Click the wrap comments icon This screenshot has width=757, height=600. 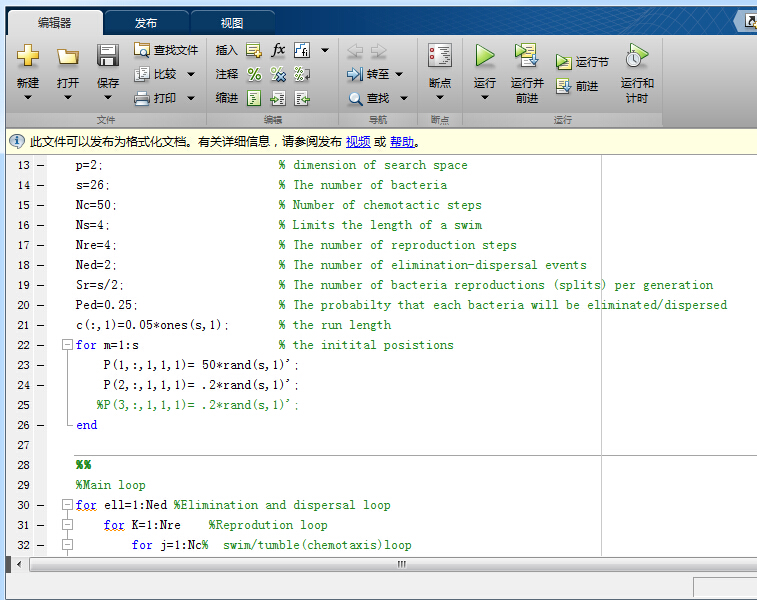(x=302, y=74)
